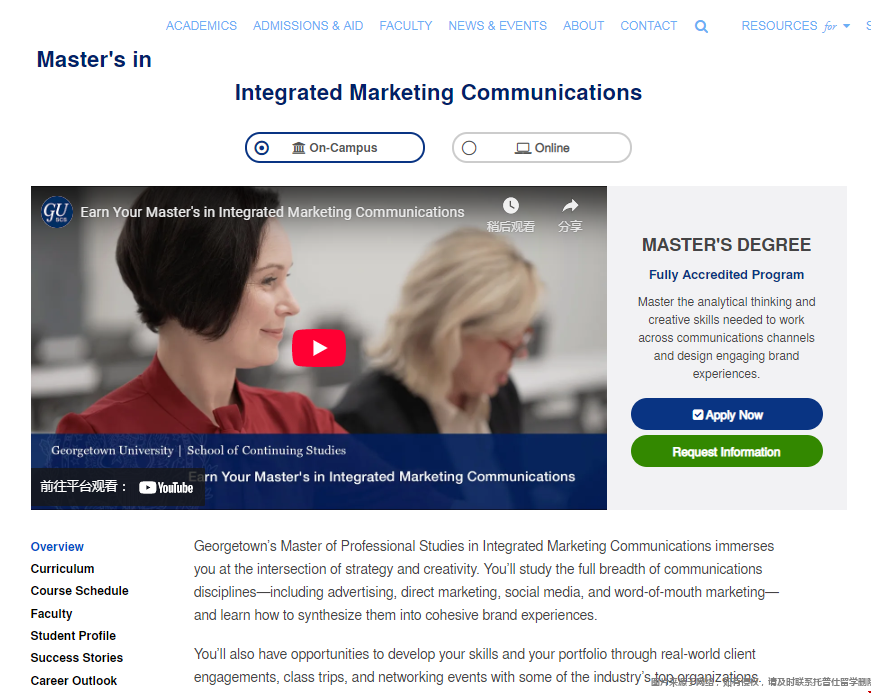Viewport: 871px width, 693px height.
Task: Click the share arrow icon on video
Action: (570, 206)
